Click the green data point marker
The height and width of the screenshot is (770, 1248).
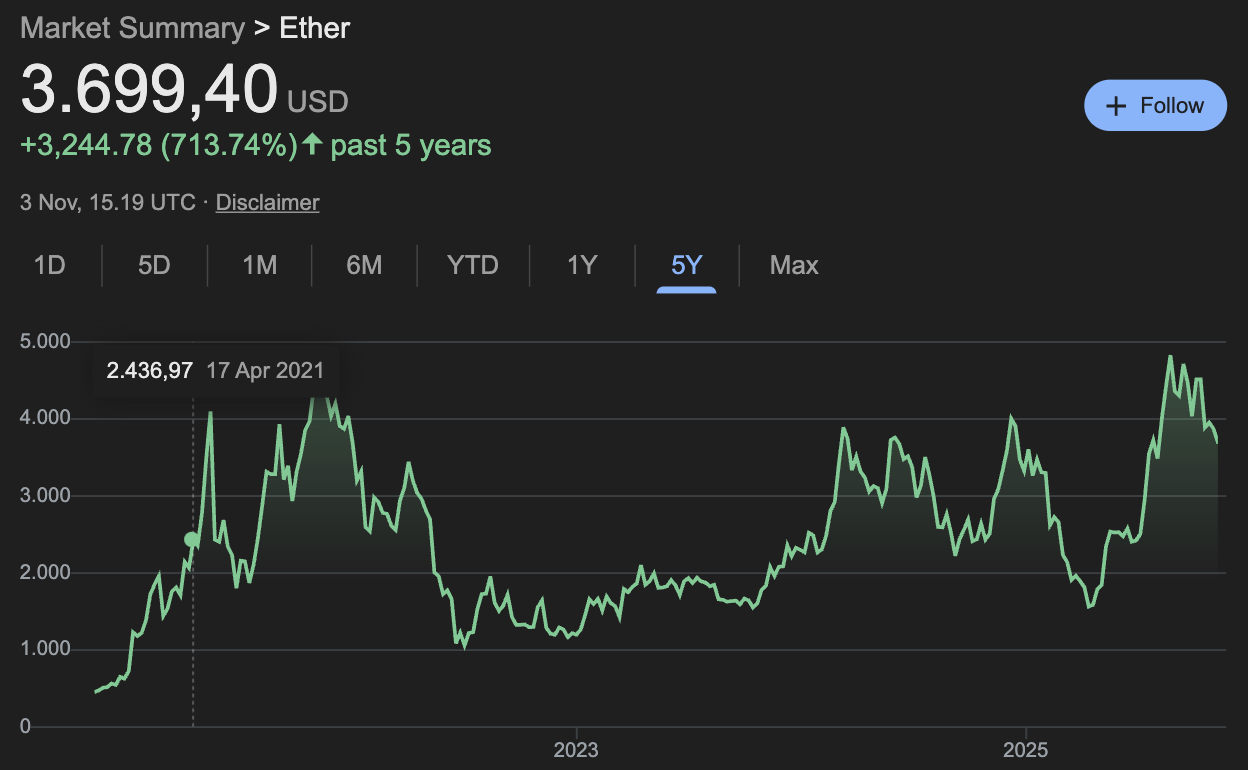pos(192,540)
